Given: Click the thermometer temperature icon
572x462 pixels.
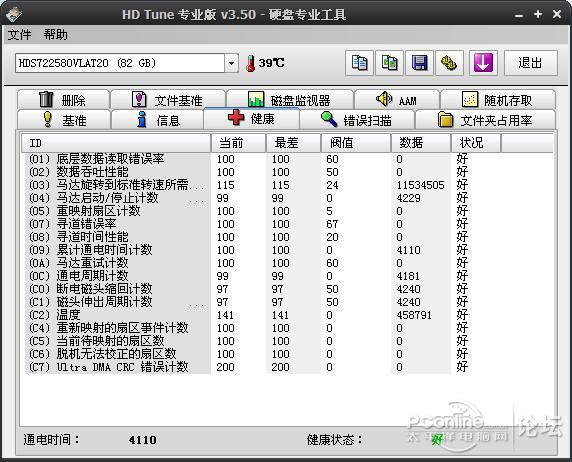Looking at the screenshot, I should click(250, 63).
